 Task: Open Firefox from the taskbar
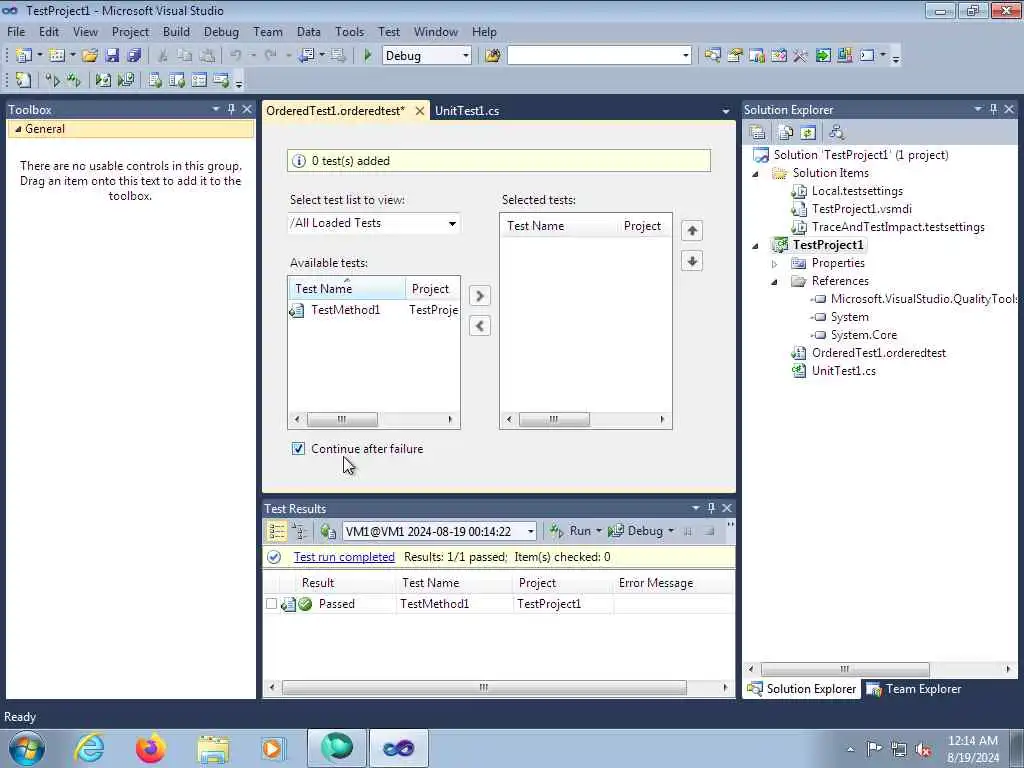coord(150,748)
